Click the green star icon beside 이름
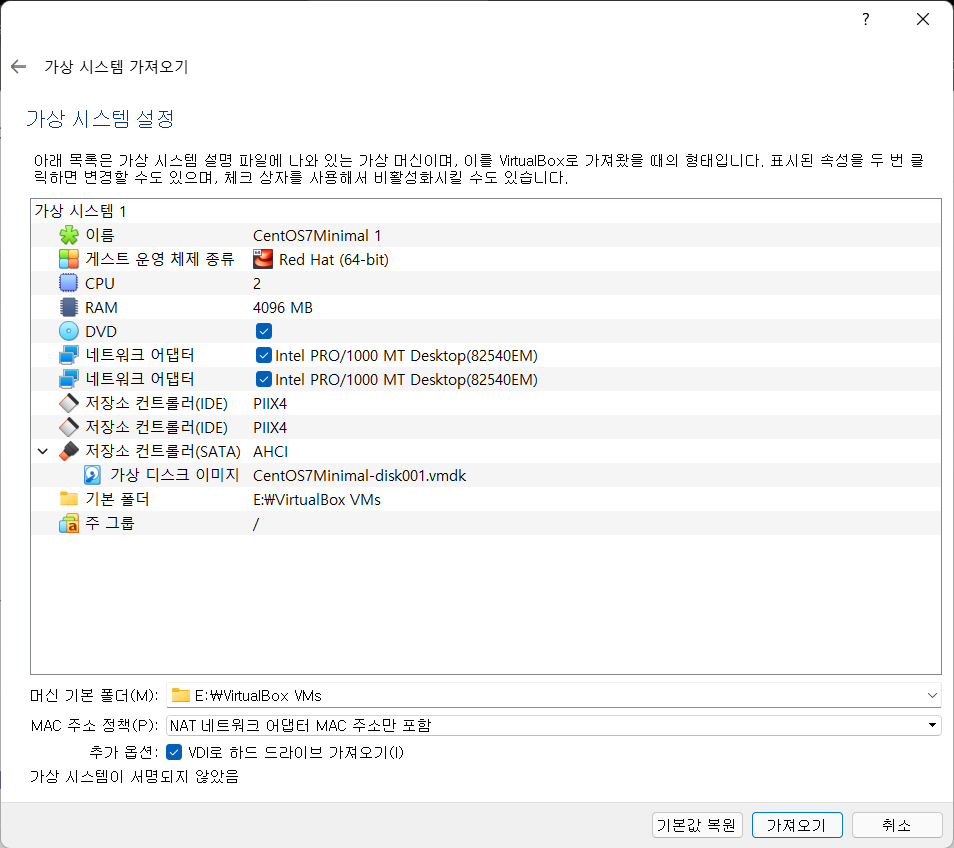 tap(69, 235)
